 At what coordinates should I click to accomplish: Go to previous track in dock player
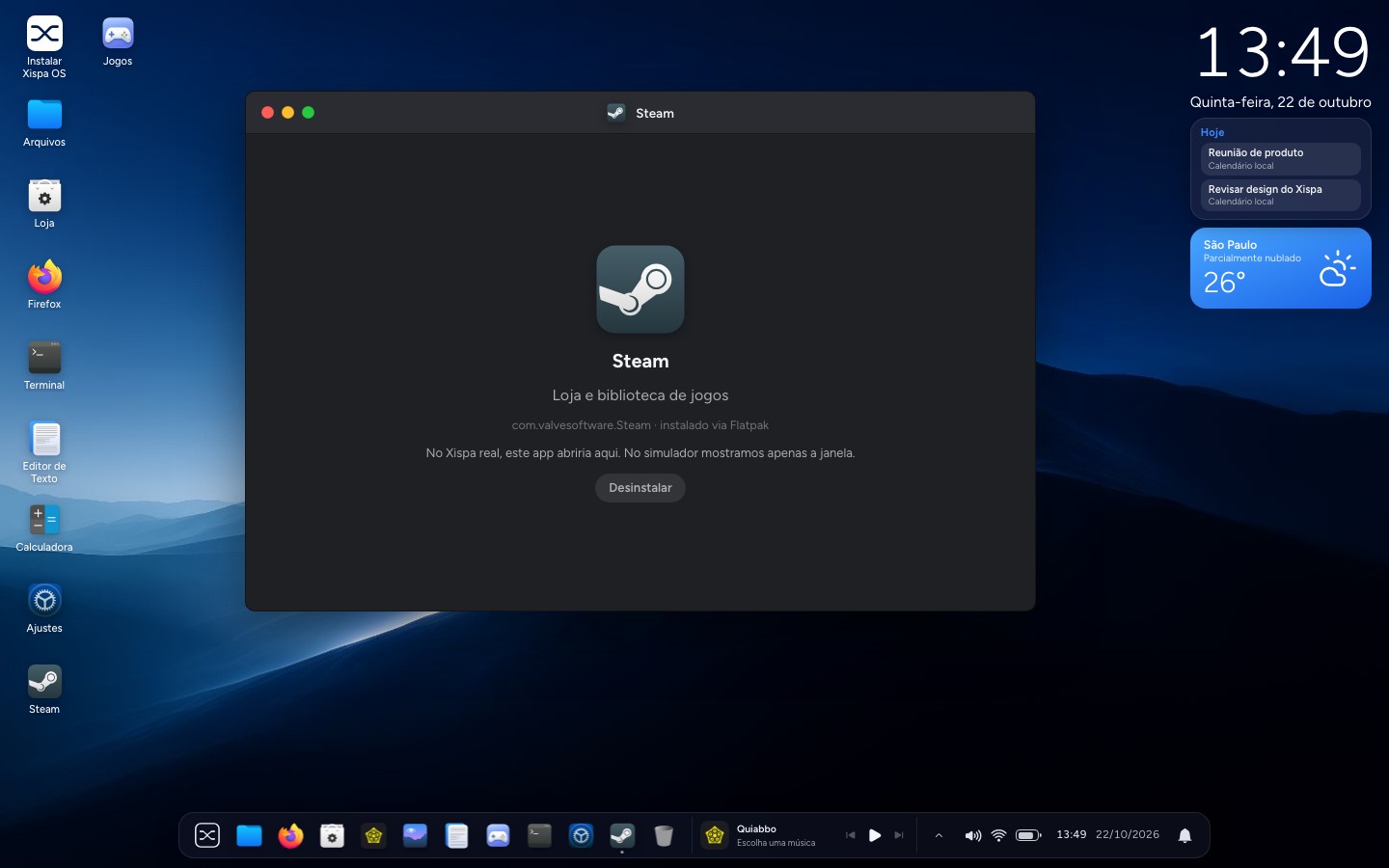(850, 835)
